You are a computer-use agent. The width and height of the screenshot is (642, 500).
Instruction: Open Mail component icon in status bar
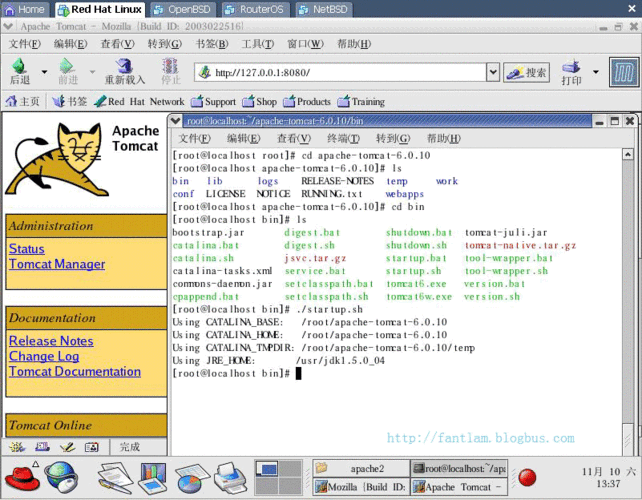42,447
